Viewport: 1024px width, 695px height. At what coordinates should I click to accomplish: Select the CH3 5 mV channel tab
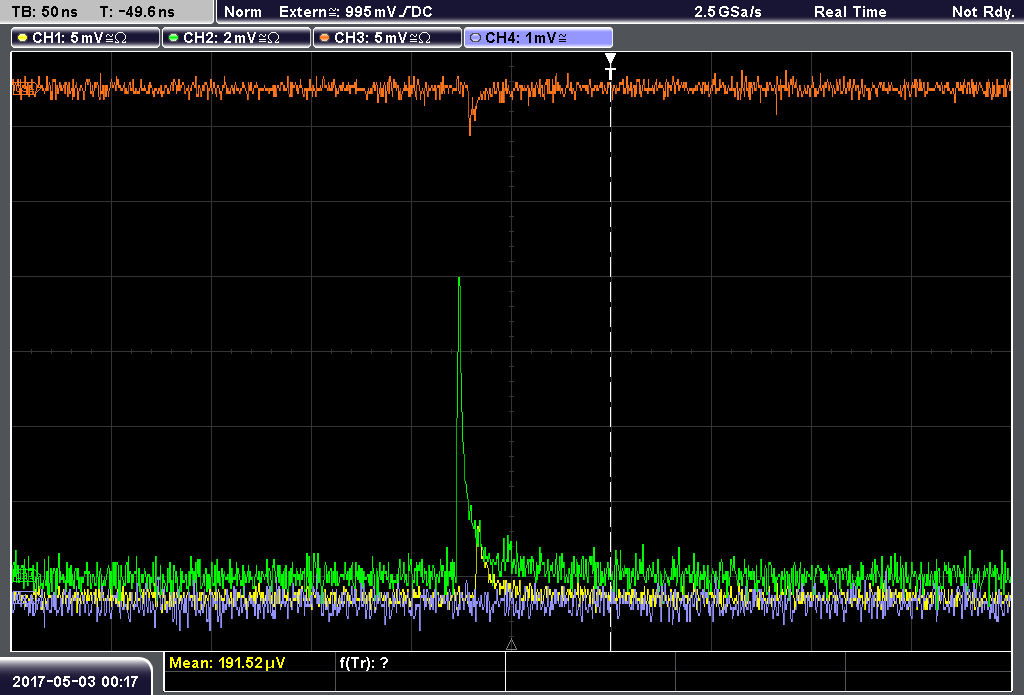pos(387,38)
